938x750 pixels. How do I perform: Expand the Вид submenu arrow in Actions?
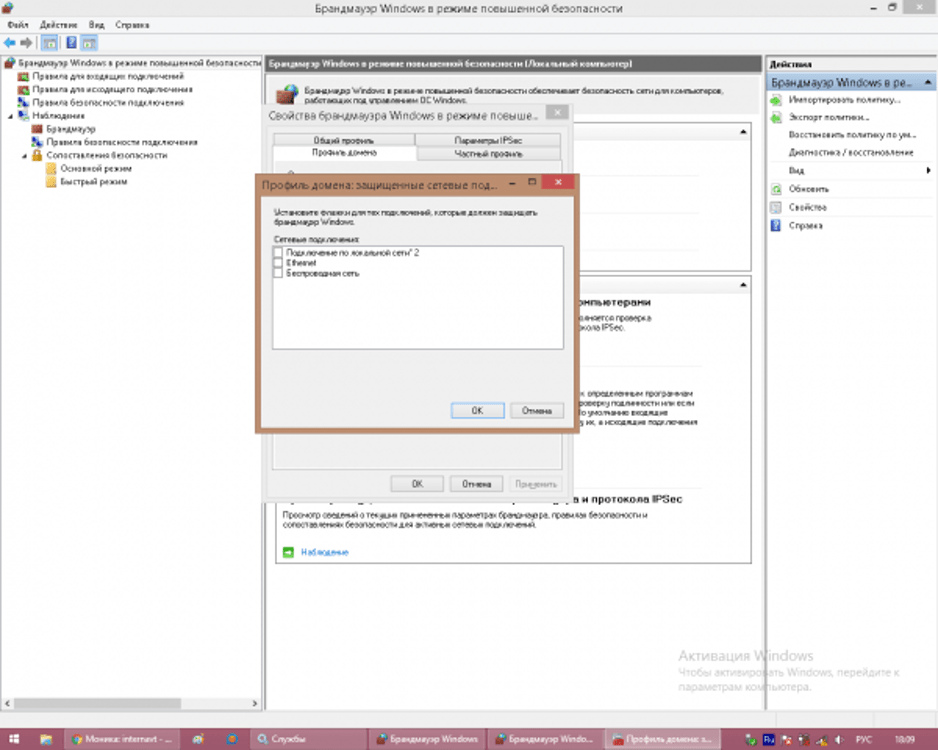pyautogui.click(x=928, y=171)
